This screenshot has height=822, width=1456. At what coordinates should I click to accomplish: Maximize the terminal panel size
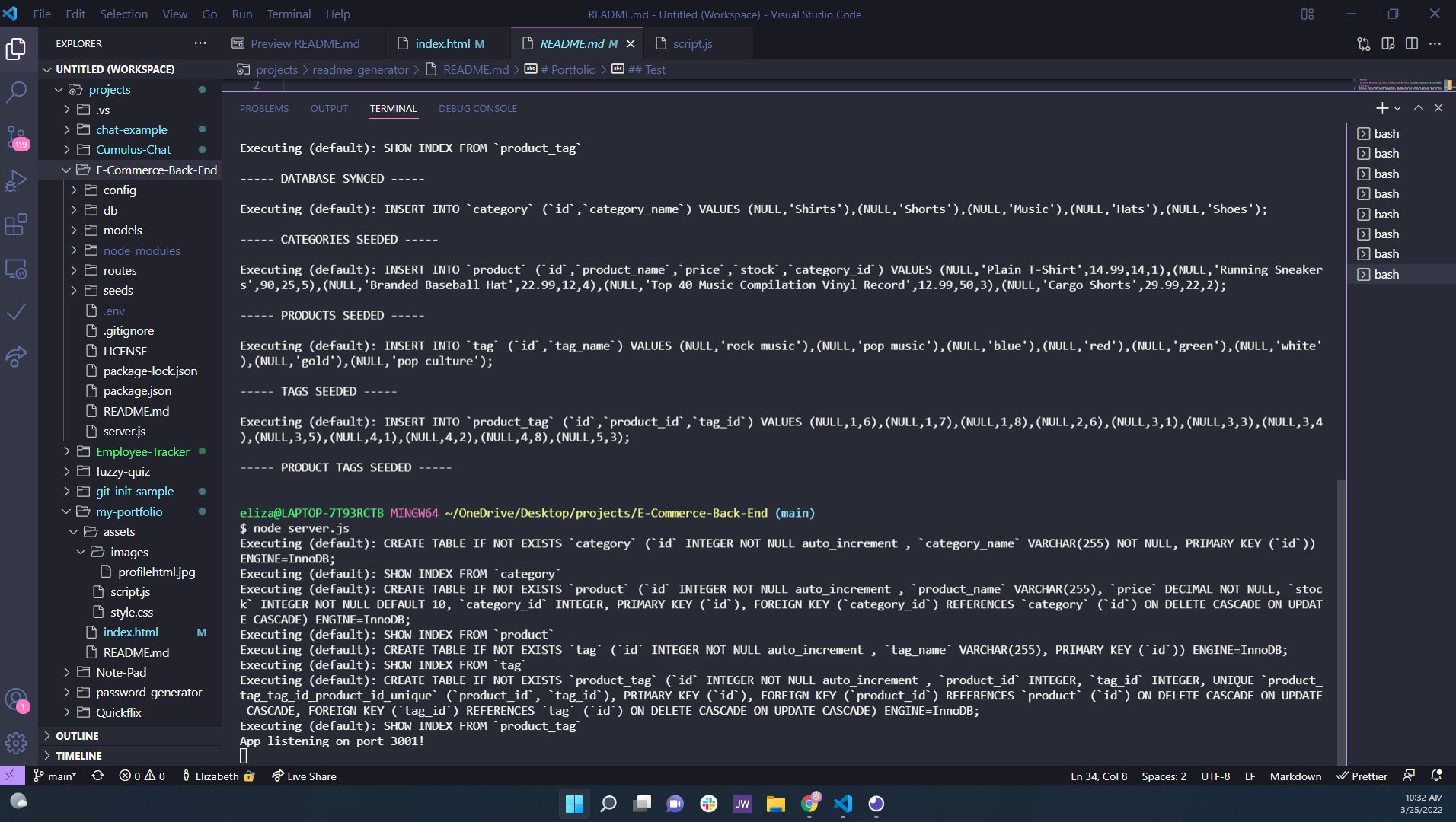click(x=1418, y=108)
